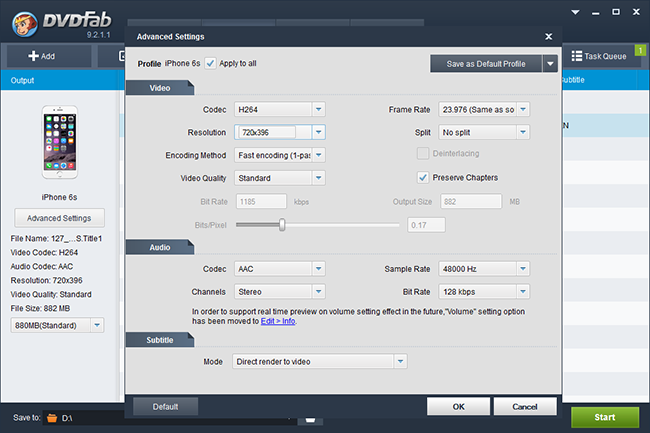
Task: Click the Bits/Pixel 0.17 value field
Action: (x=426, y=225)
